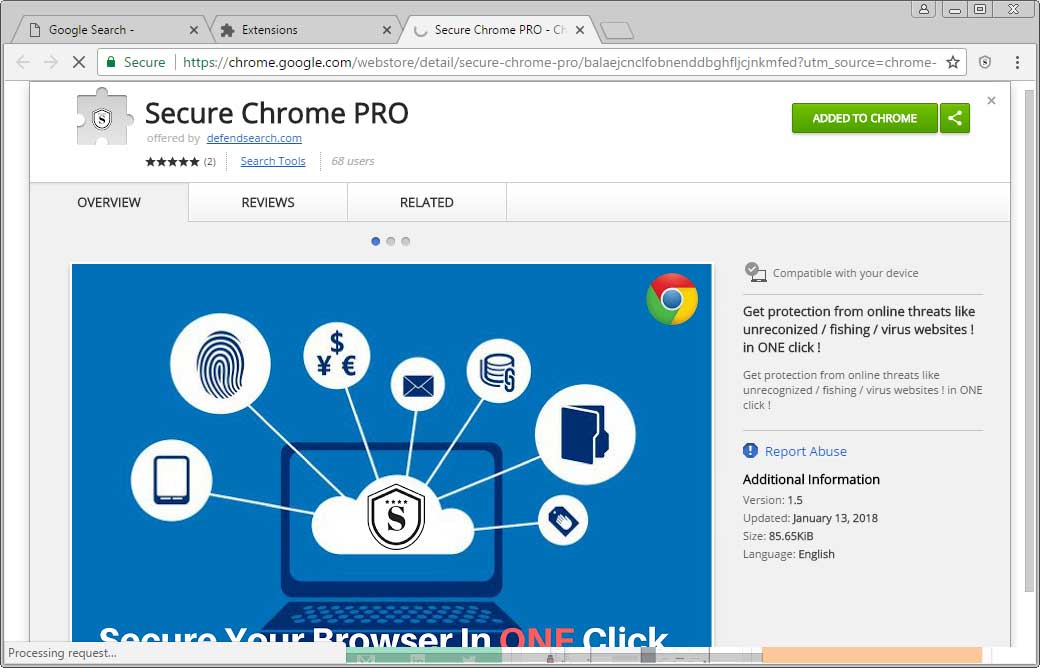Click the envelope icon in the promo image
This screenshot has width=1040, height=668.
pos(418,385)
